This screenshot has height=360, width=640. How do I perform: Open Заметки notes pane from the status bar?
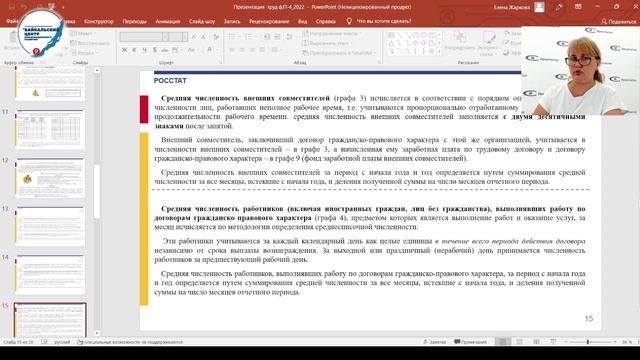point(434,342)
